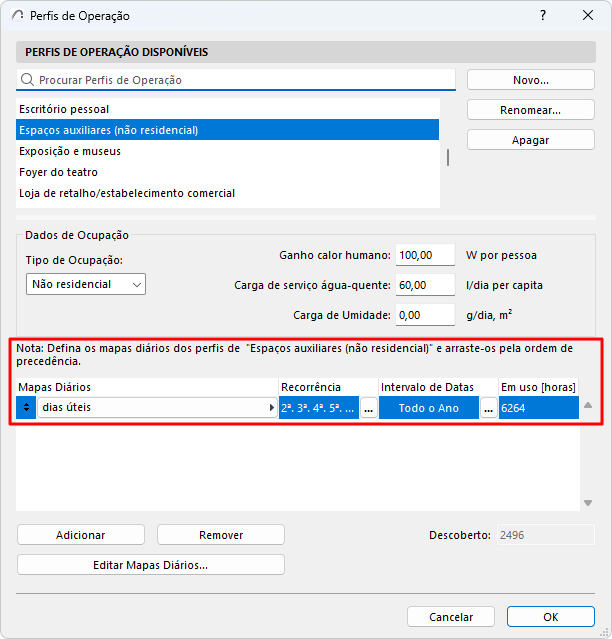Select the Escritório pessoal profile

227,109
